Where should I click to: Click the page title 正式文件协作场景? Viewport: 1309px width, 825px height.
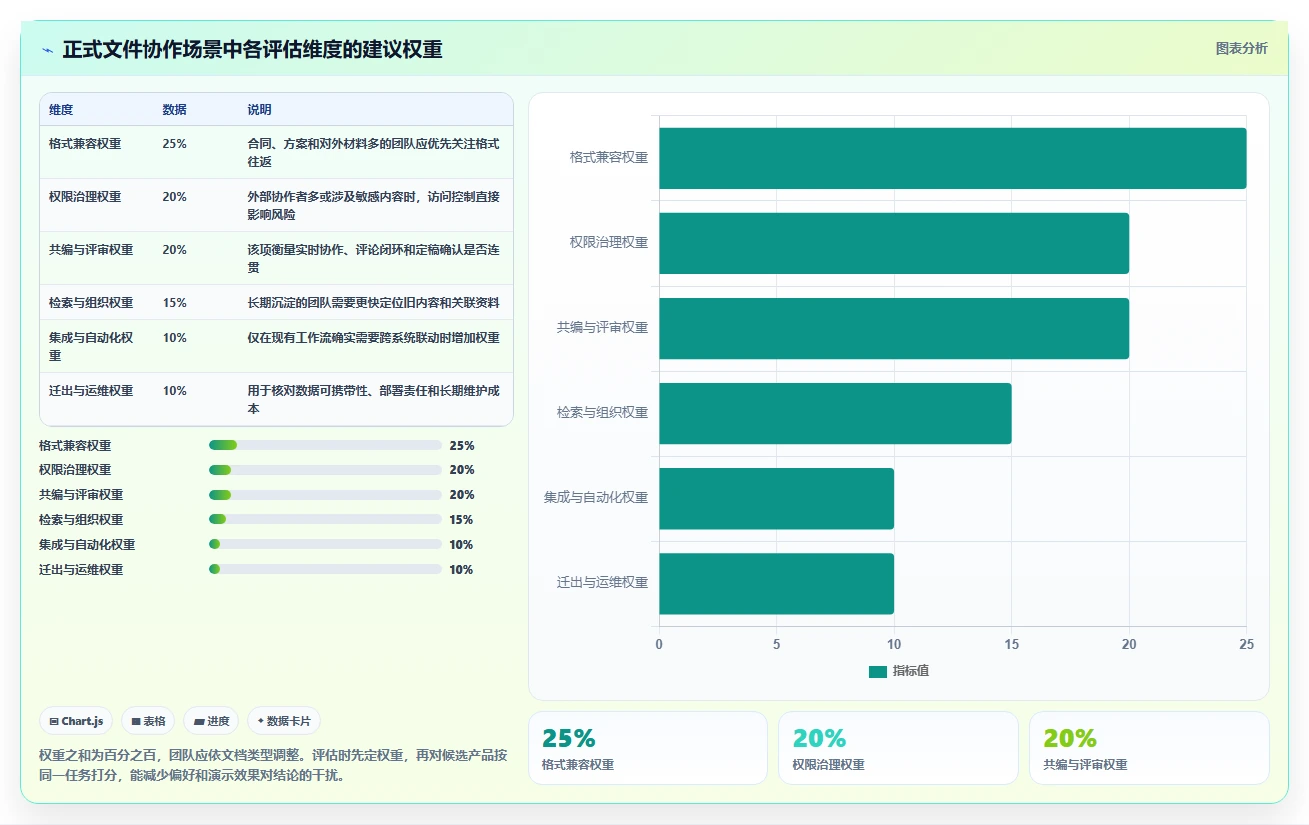click(253, 49)
